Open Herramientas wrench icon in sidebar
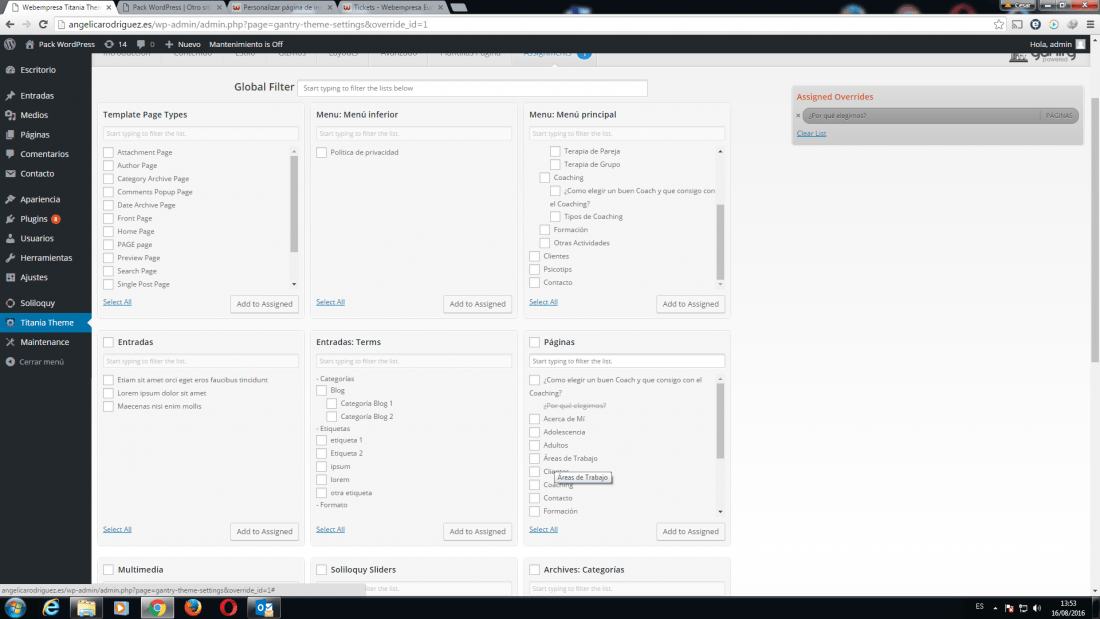 (10, 258)
